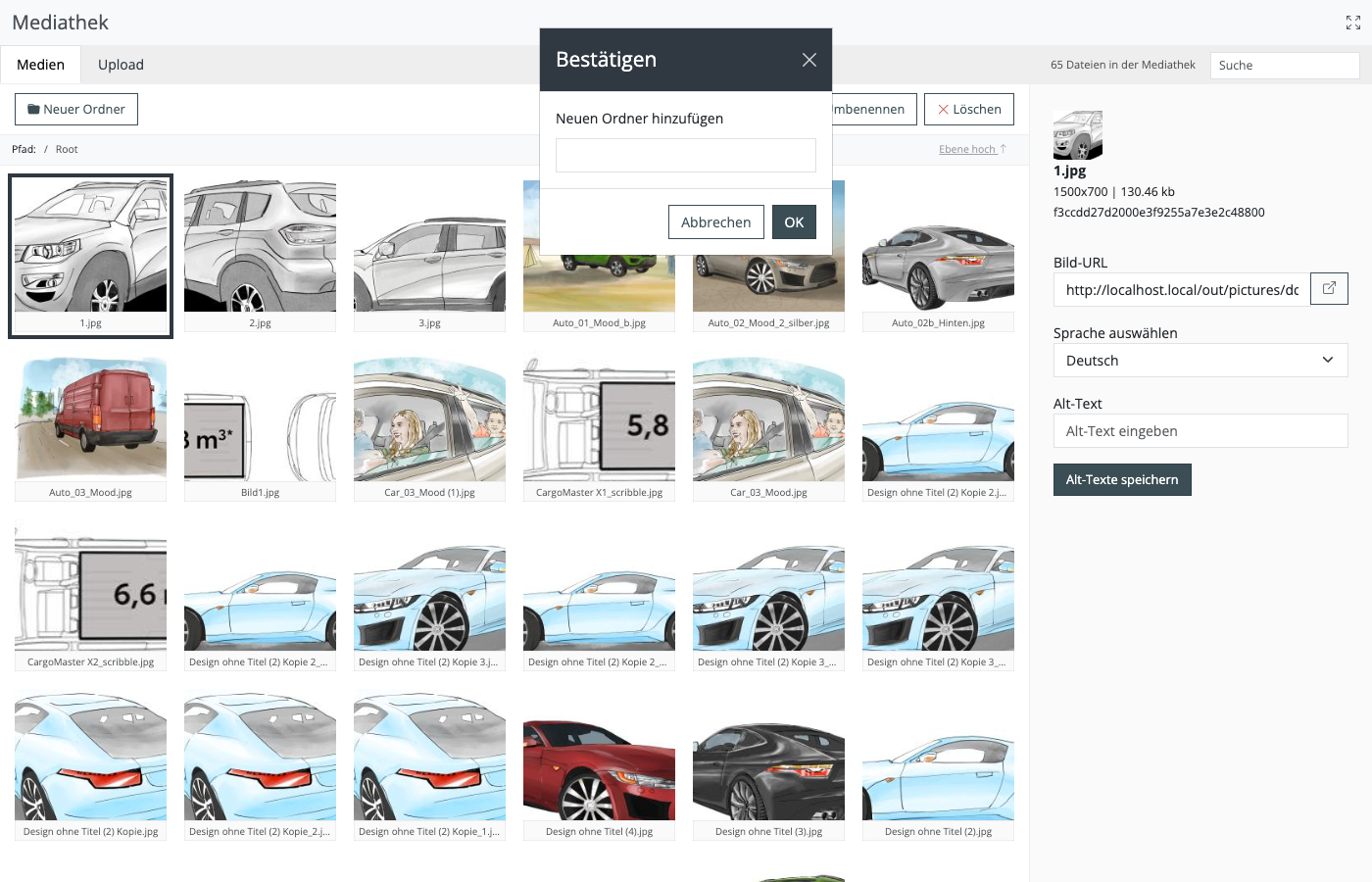Click the Neuer Ordner folder button

pyautogui.click(x=76, y=110)
